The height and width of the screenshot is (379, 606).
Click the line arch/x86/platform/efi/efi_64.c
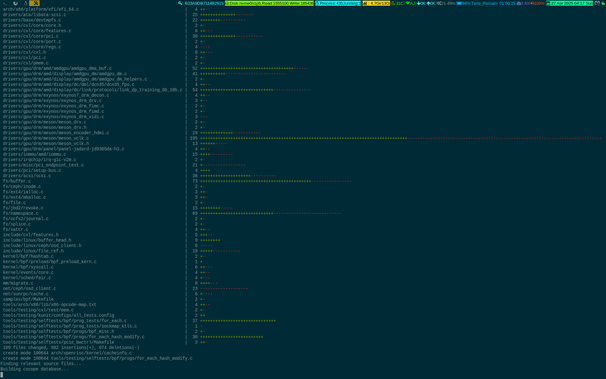tap(41, 9)
